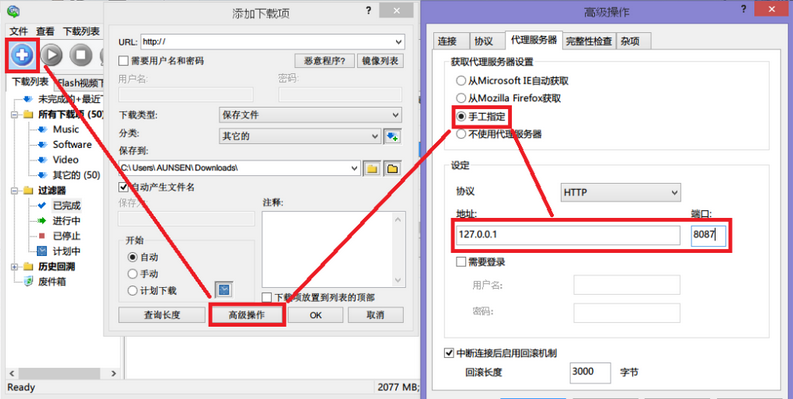The height and width of the screenshot is (399, 793).
Task: Check the place item at top of list checkbox
Action: 267,297
